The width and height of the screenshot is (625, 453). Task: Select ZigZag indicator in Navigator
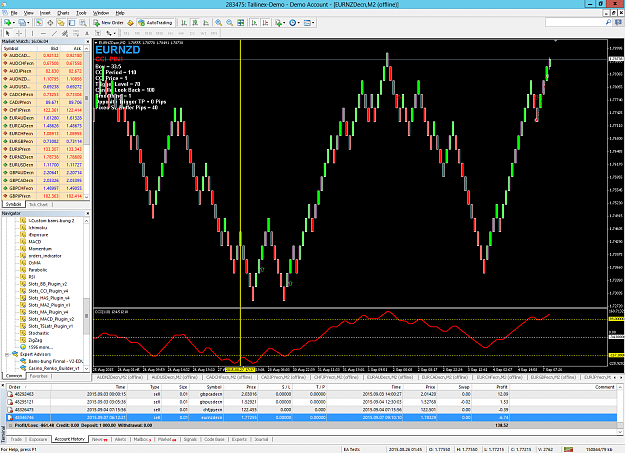(35, 340)
